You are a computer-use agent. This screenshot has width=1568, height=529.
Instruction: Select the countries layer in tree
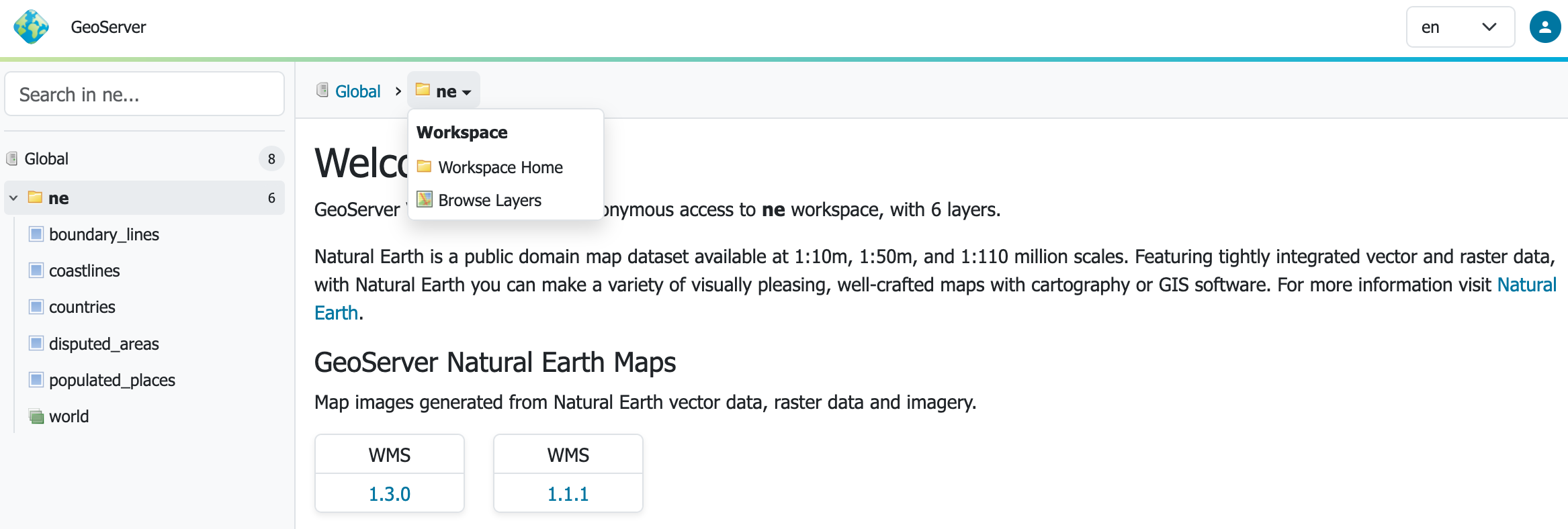tap(82, 307)
